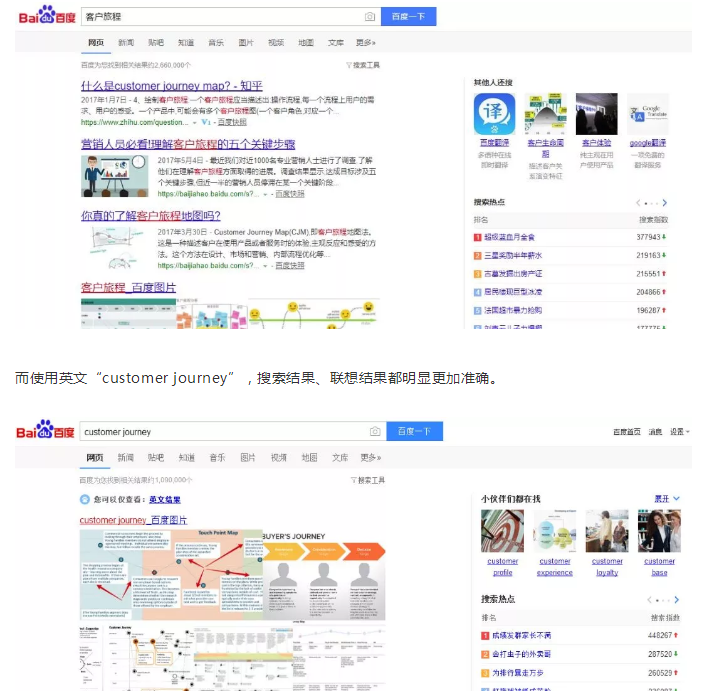Open image search camera icon in 客户旅程 box

[370, 17]
